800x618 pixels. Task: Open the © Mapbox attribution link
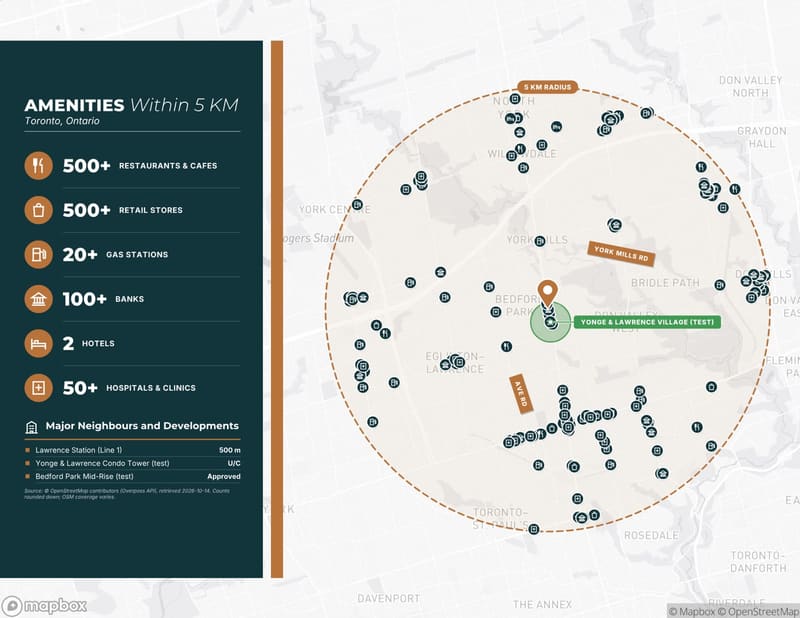click(x=691, y=611)
